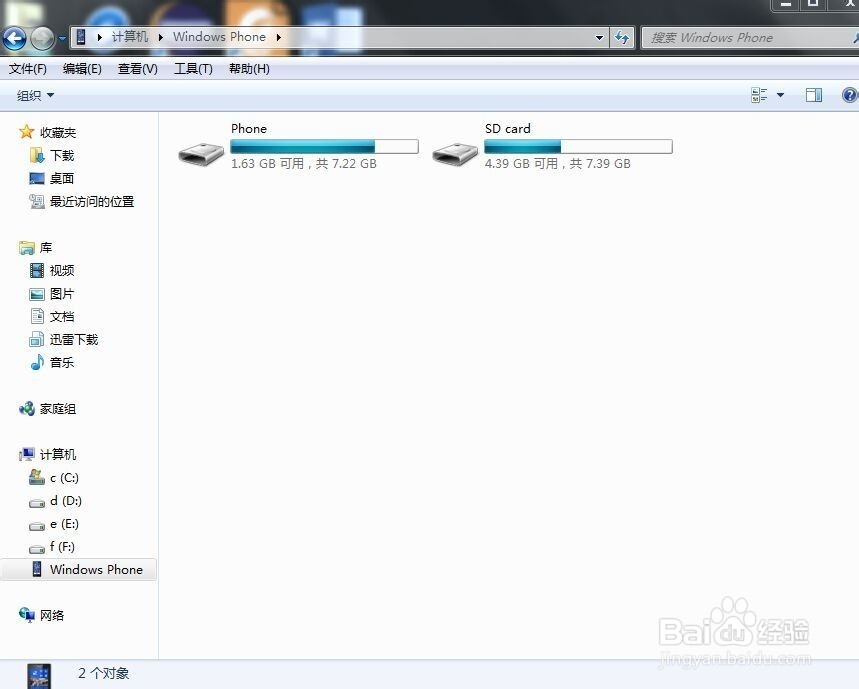Viewport: 859px width, 689px height.
Task: Select Windows Phone in the address breadcrumb
Action: pyautogui.click(x=219, y=37)
